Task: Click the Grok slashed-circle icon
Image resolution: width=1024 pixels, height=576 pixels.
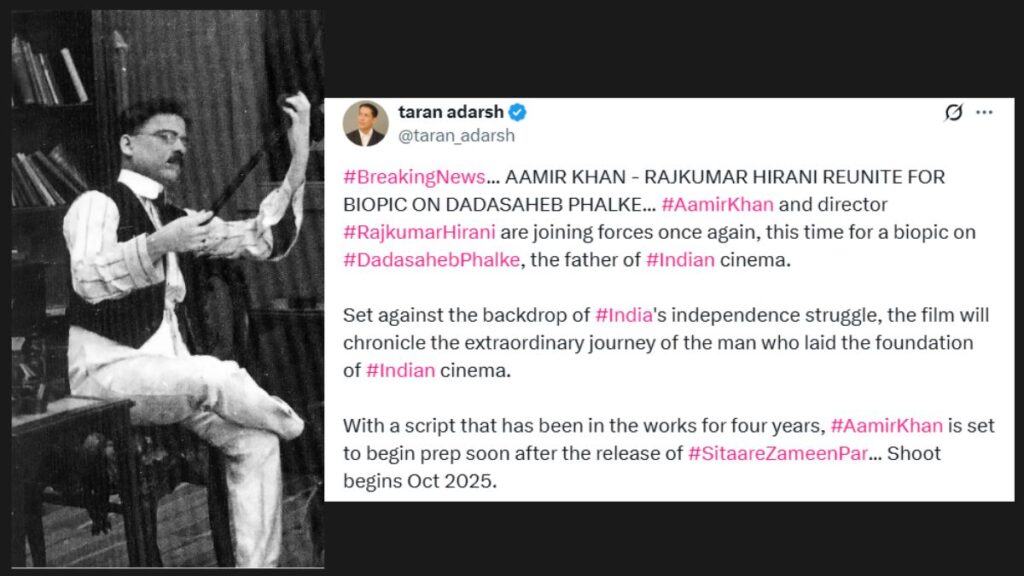Action: click(953, 112)
